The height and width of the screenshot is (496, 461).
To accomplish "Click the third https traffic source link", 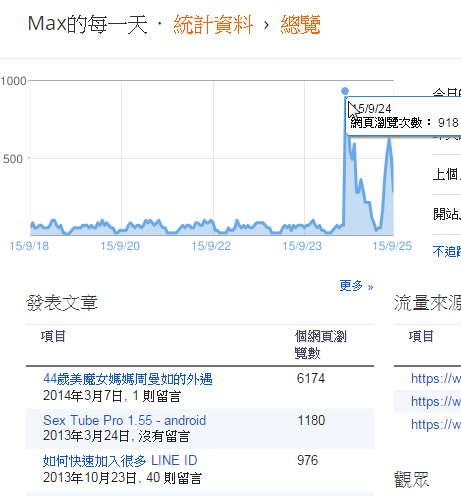I will [436, 424].
